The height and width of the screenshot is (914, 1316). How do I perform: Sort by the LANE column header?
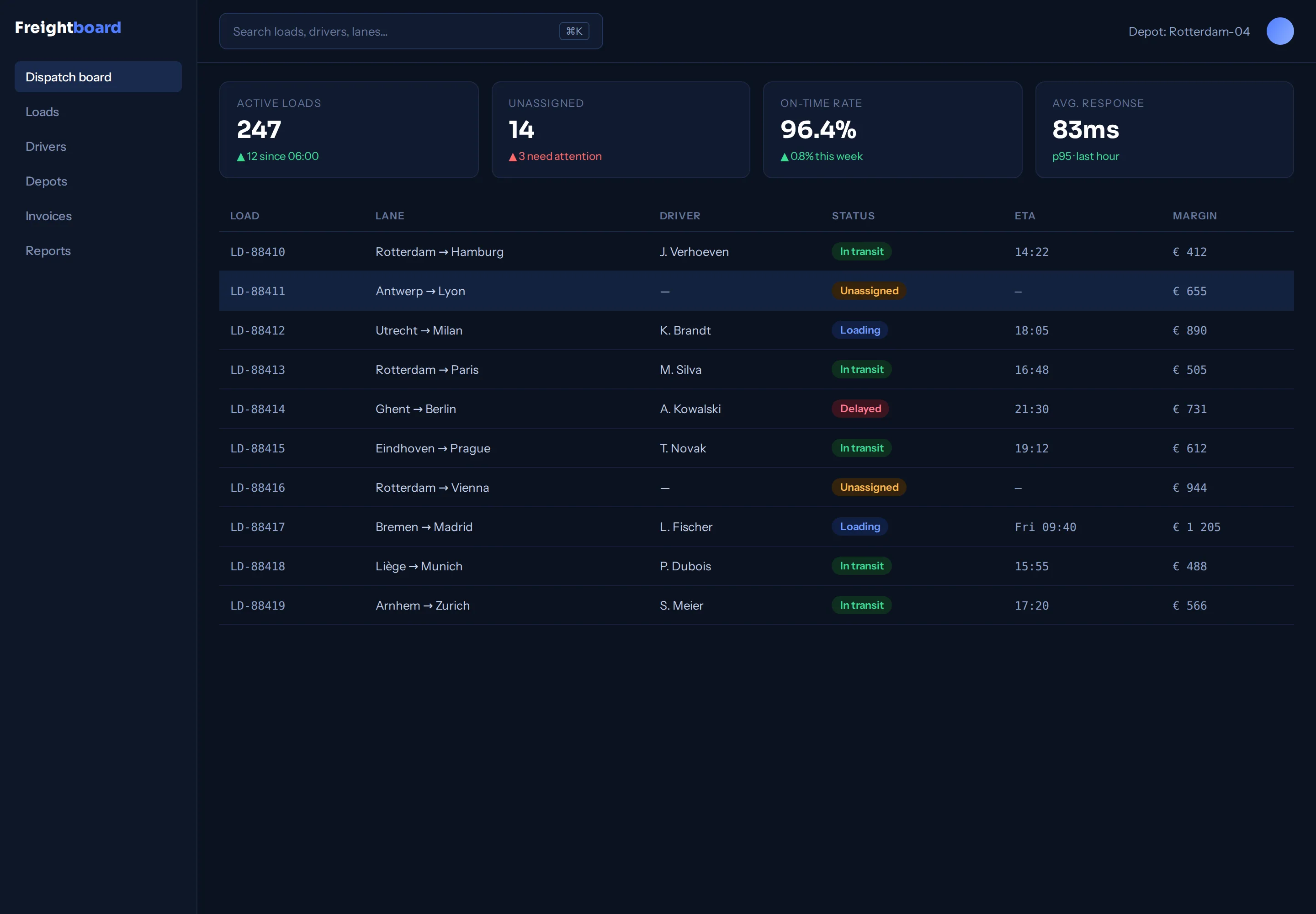tap(389, 216)
